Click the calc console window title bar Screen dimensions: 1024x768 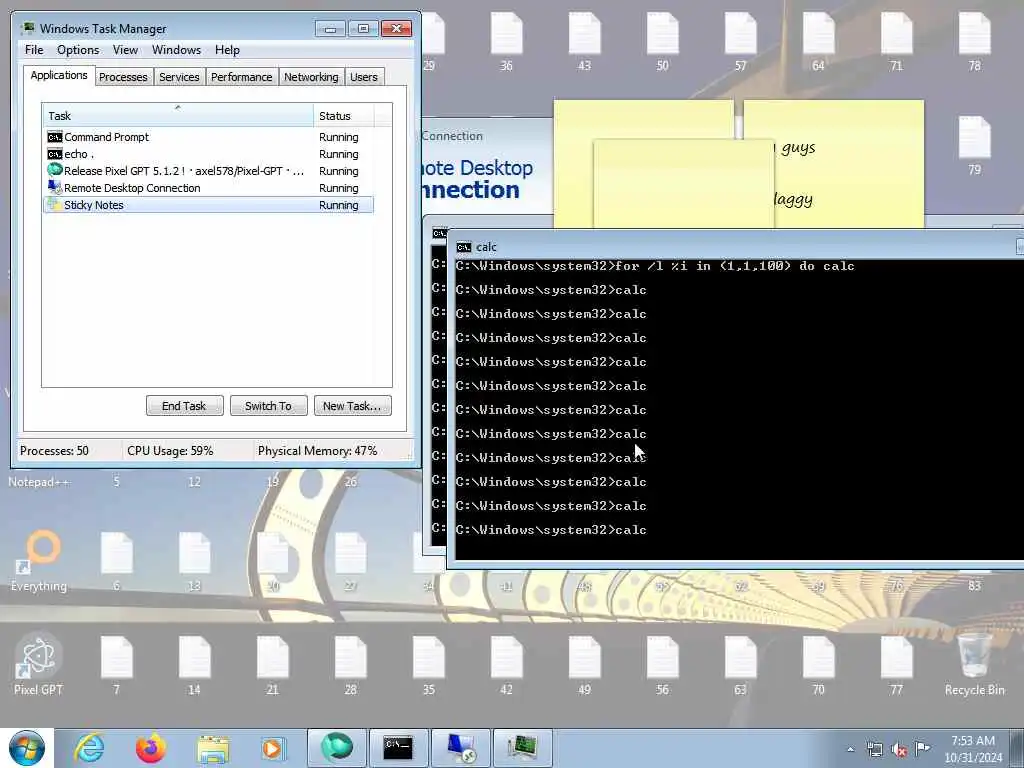pos(736,247)
